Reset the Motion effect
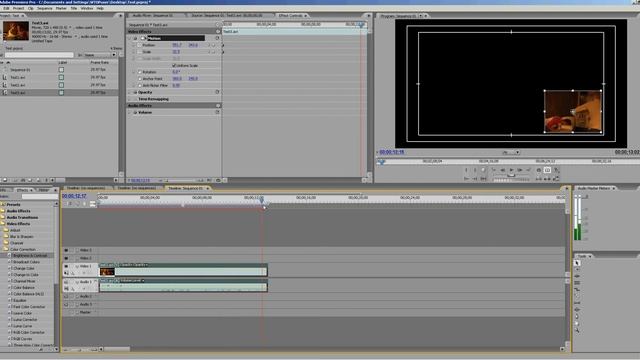640x360 pixels. (218, 38)
